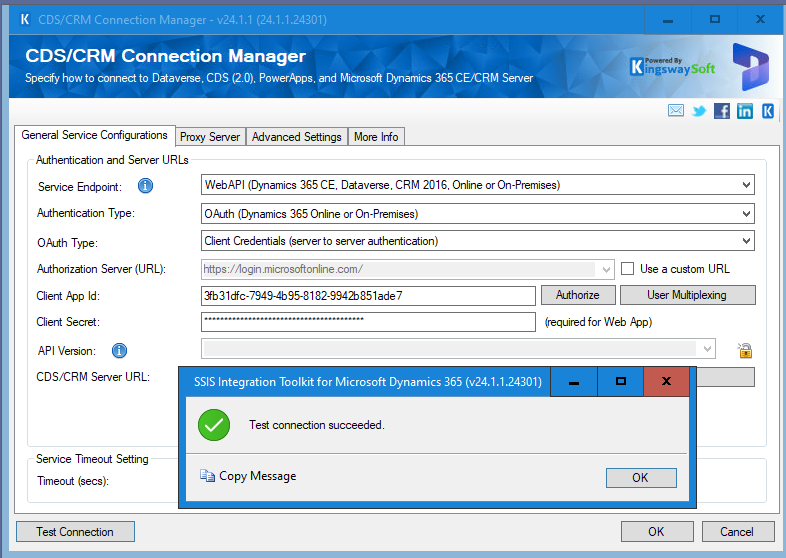This screenshot has height=558, width=786.
Task: Click the Authorize button
Action: [577, 295]
